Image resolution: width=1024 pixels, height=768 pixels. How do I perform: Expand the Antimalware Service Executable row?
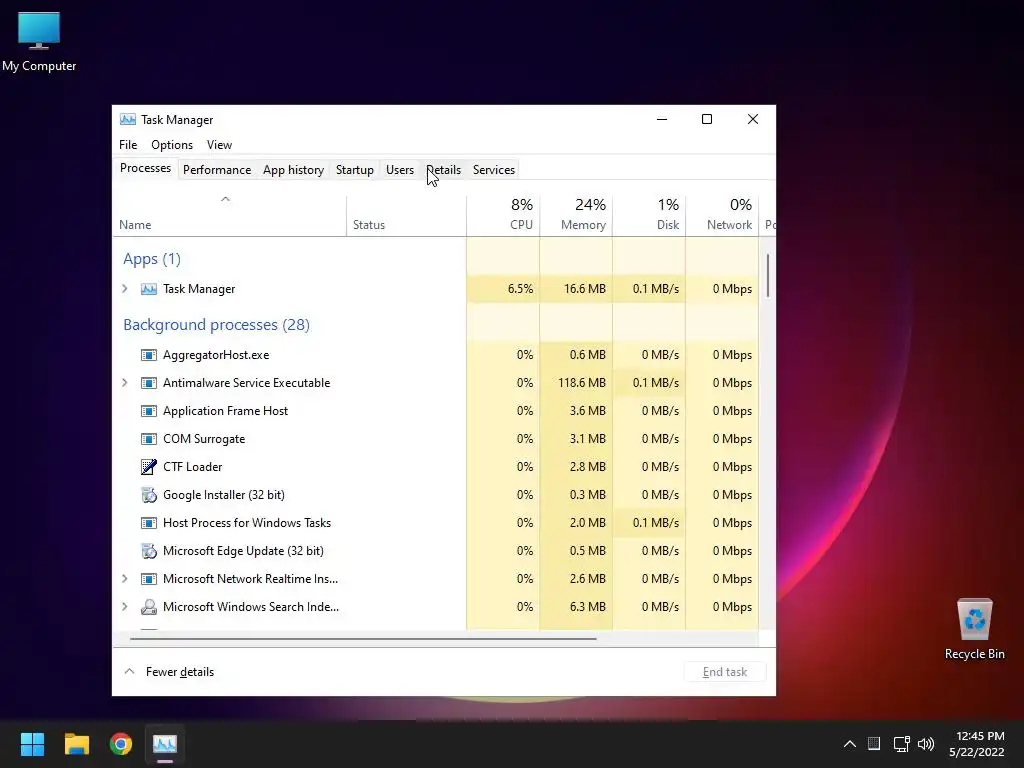tap(125, 383)
